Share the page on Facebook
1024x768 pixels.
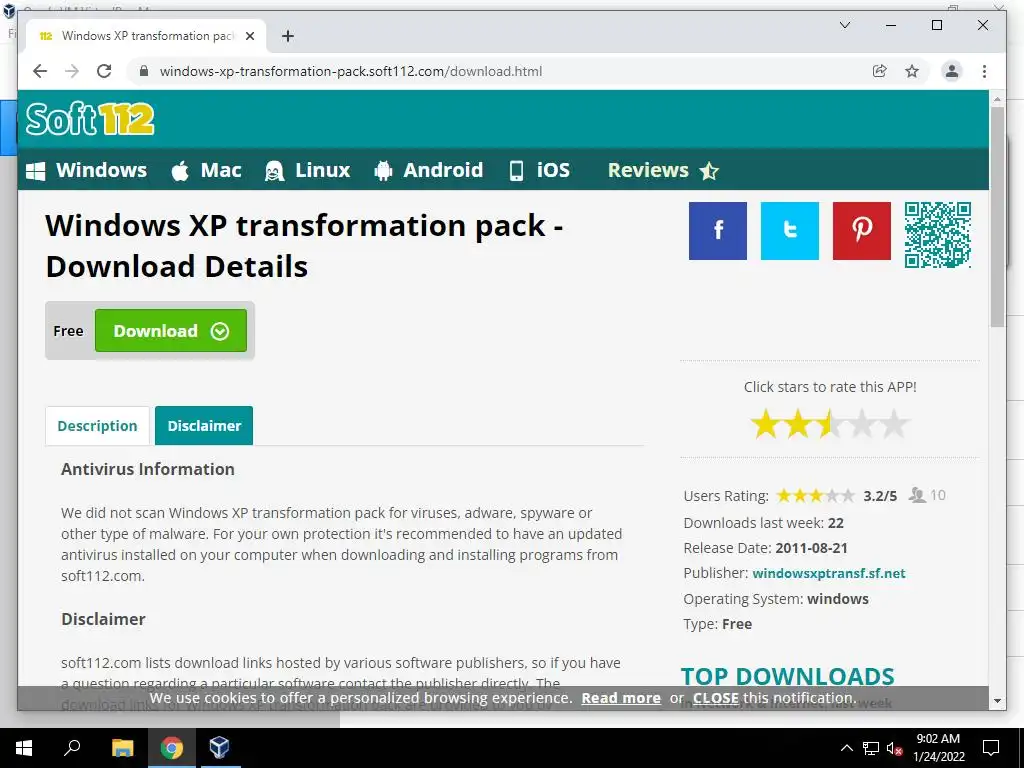718,231
